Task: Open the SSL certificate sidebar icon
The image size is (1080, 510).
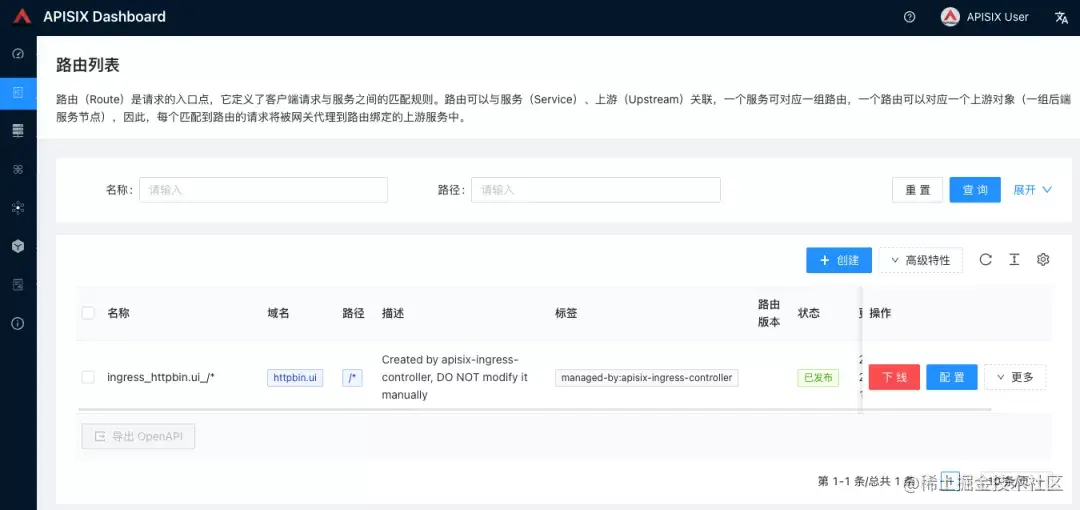Action: tap(19, 285)
